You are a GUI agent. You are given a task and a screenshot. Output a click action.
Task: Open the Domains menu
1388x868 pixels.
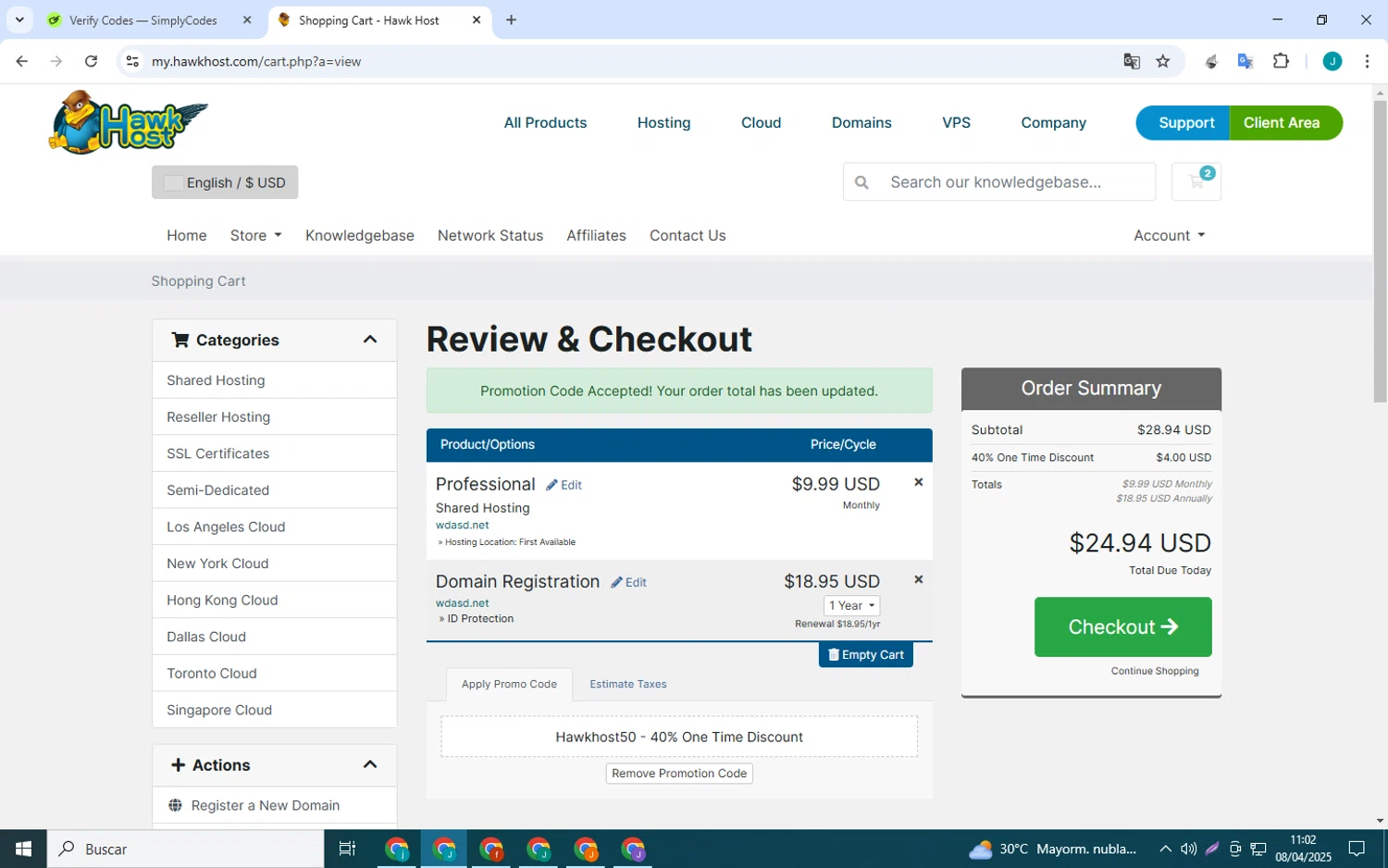(861, 122)
